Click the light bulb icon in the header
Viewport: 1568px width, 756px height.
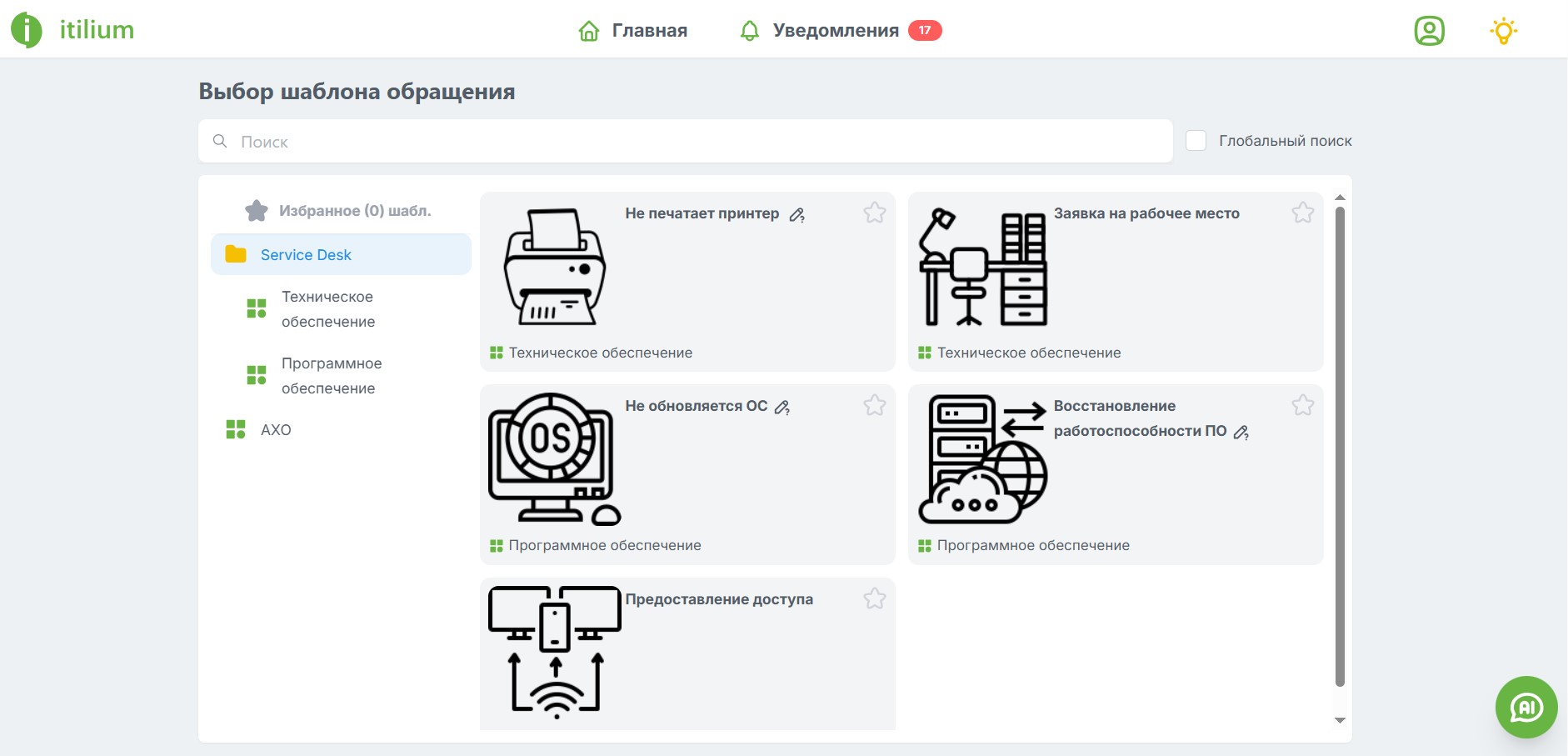click(x=1504, y=31)
